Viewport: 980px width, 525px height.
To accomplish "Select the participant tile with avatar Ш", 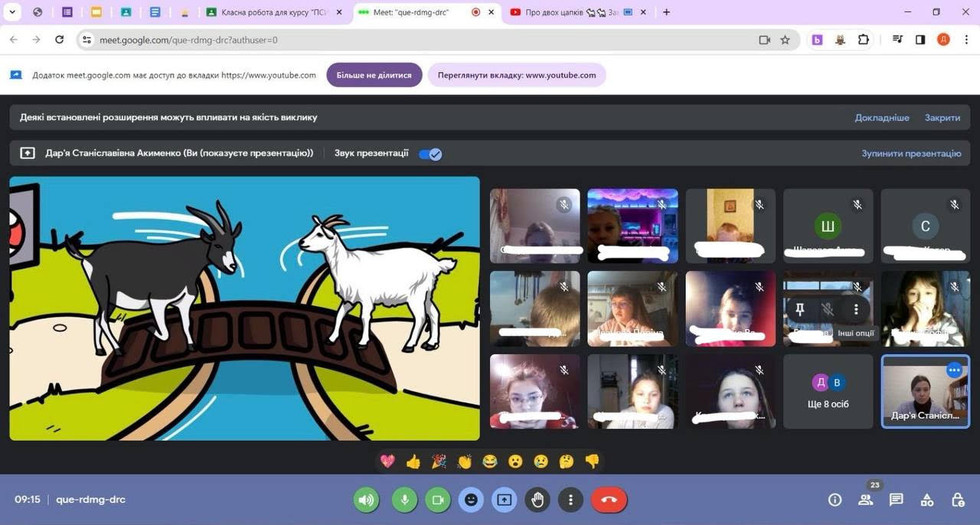I will (828, 226).
